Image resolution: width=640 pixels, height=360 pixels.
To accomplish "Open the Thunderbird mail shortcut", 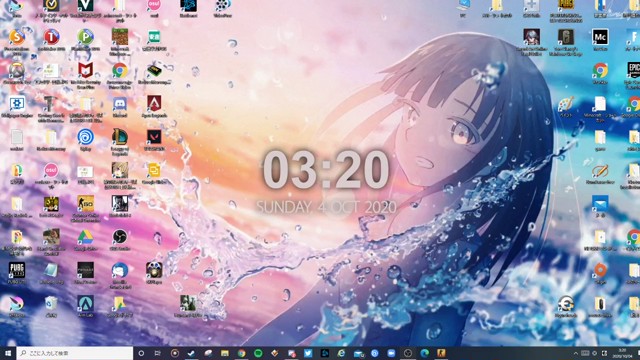I will point(120,270).
